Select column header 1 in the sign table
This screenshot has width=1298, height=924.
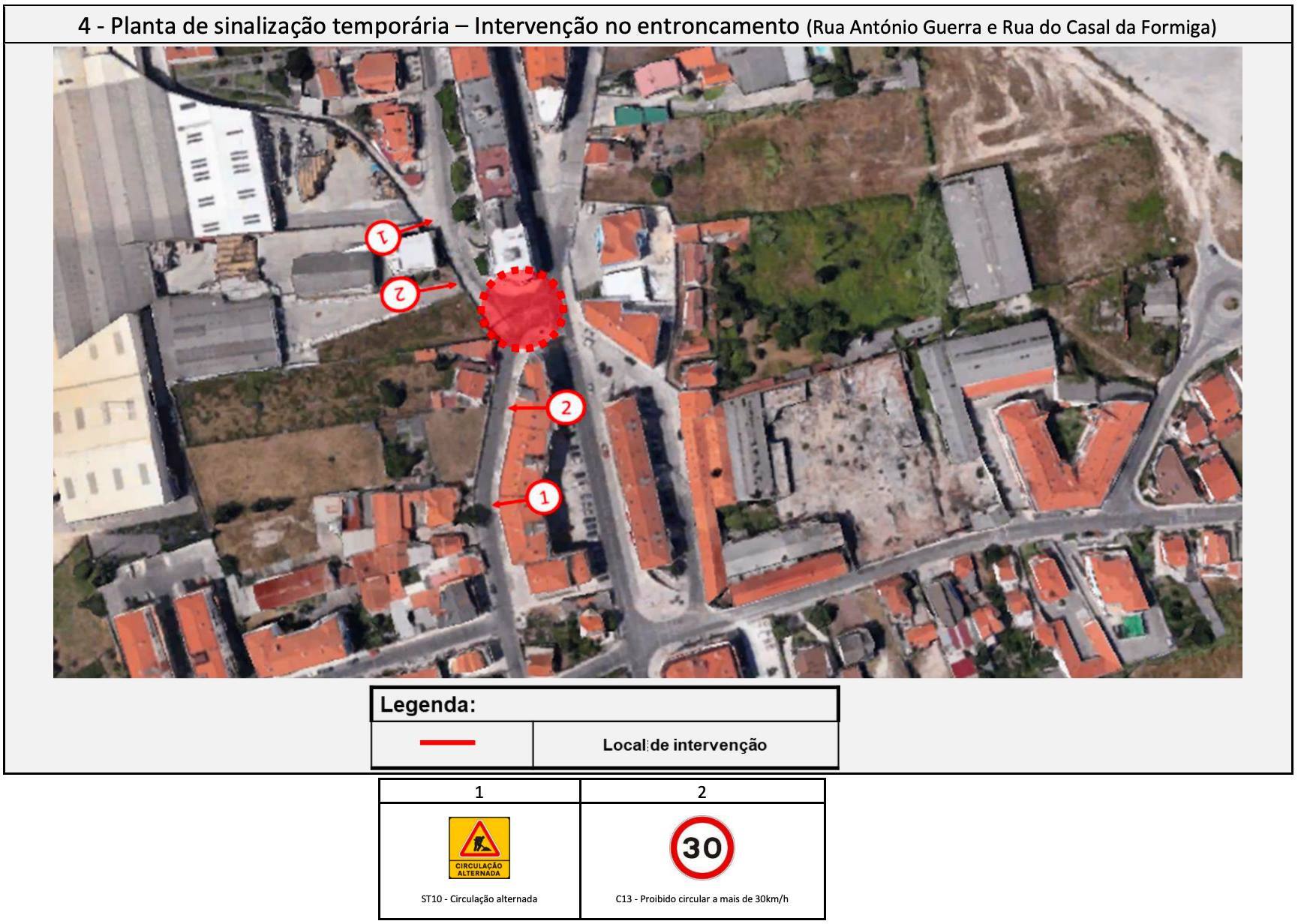[479, 792]
